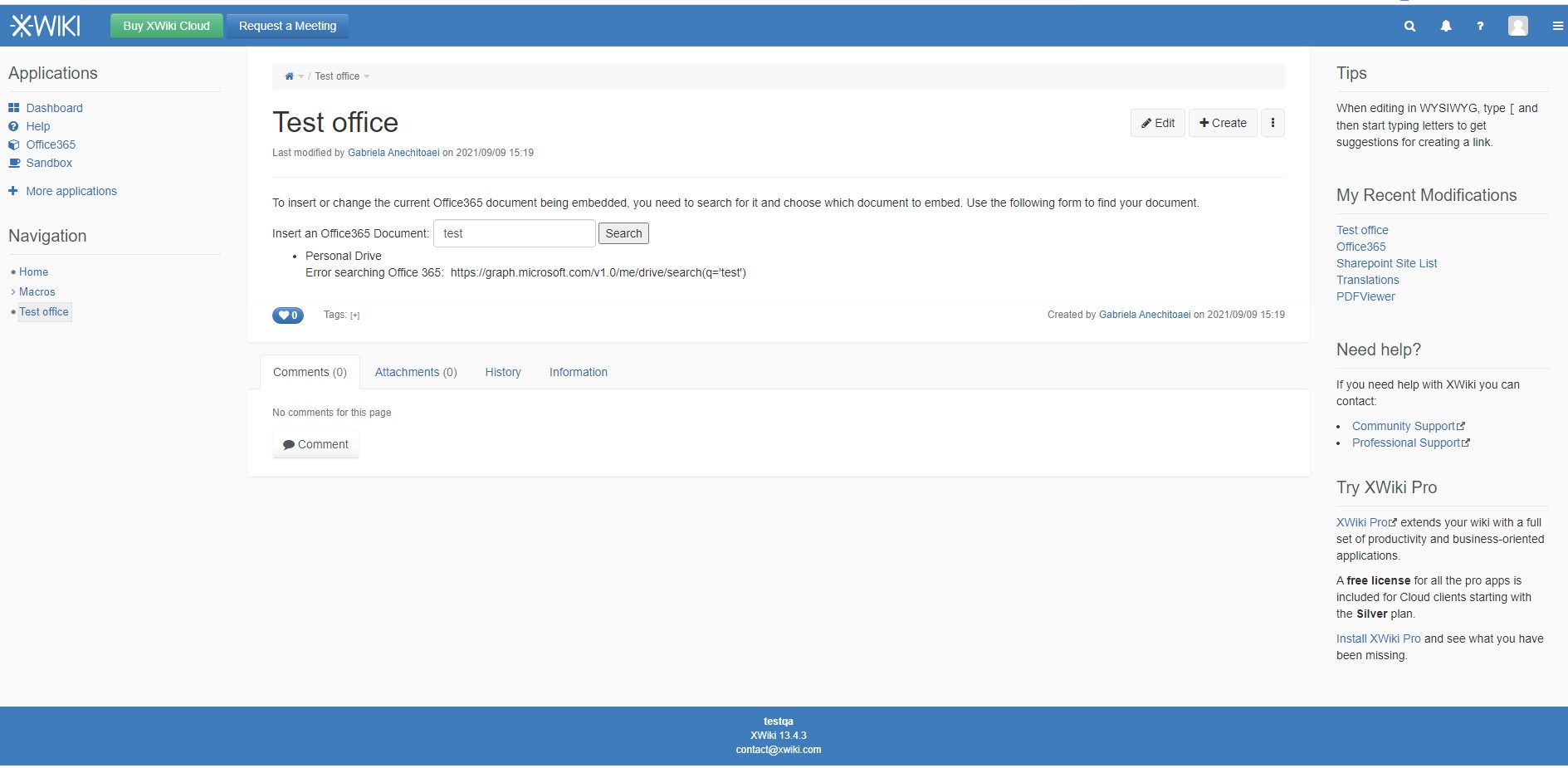
Task: Open the search panel via magnifier icon
Action: coord(1409,26)
